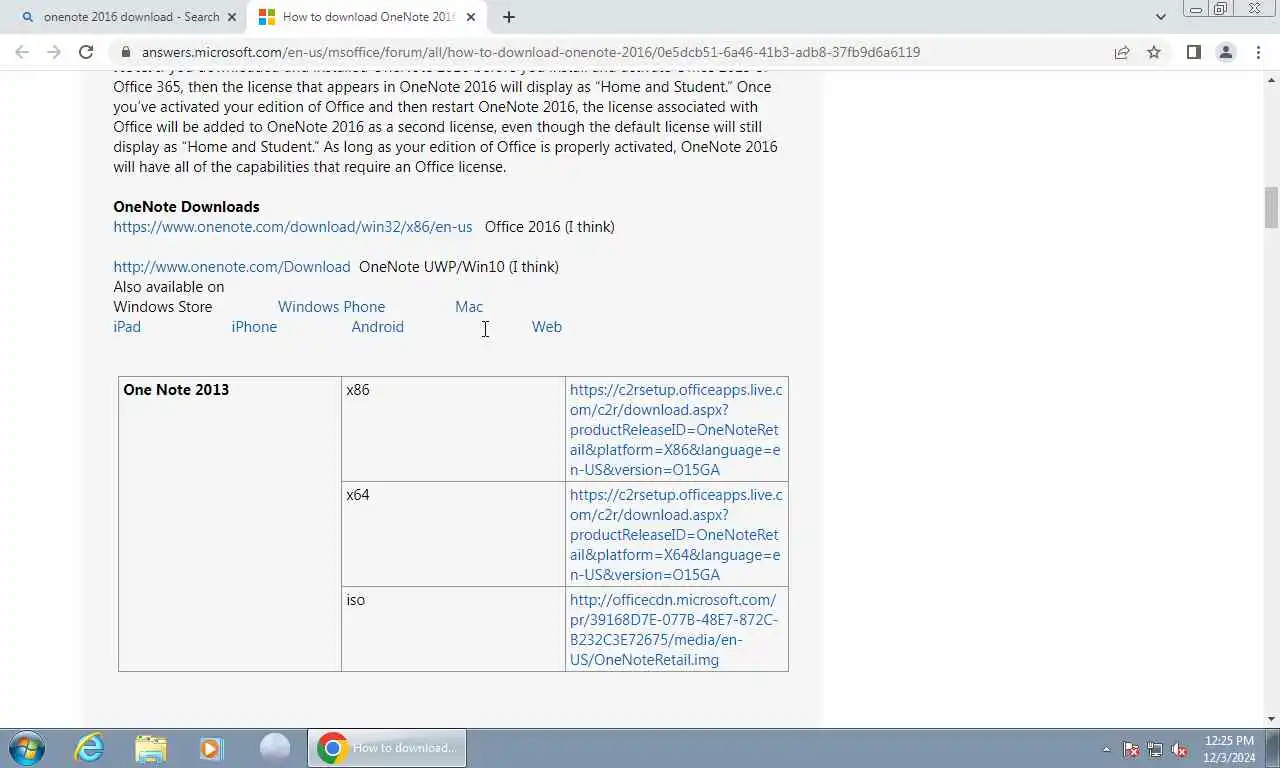Click the iPad link
Viewport: 1280px width, 768px height.
pyautogui.click(x=127, y=327)
